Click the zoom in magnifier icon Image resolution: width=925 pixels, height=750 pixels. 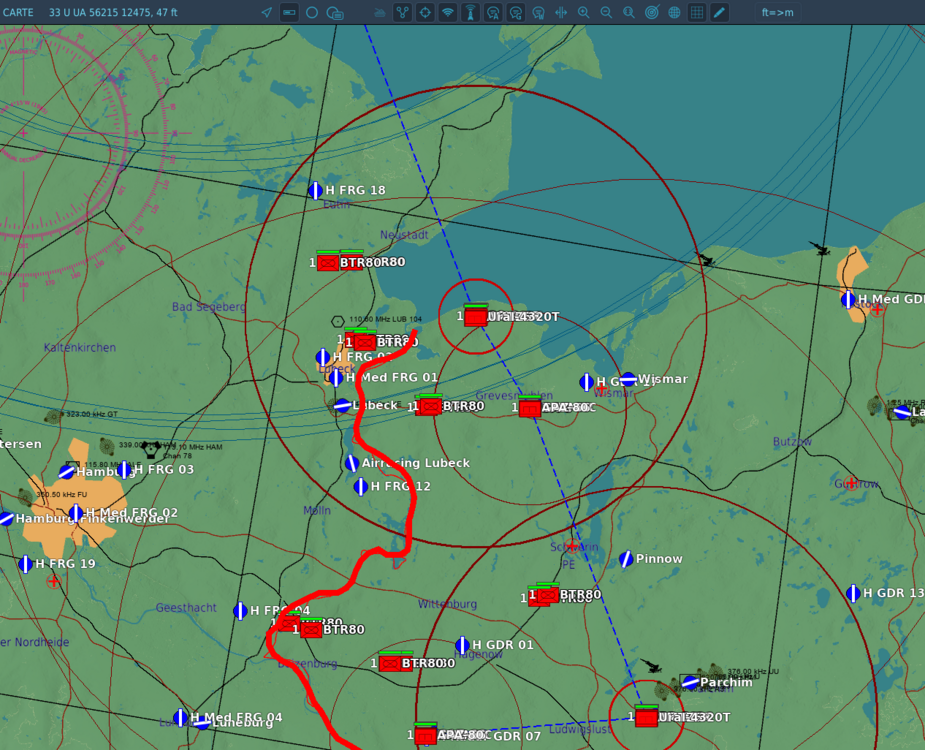click(x=583, y=12)
